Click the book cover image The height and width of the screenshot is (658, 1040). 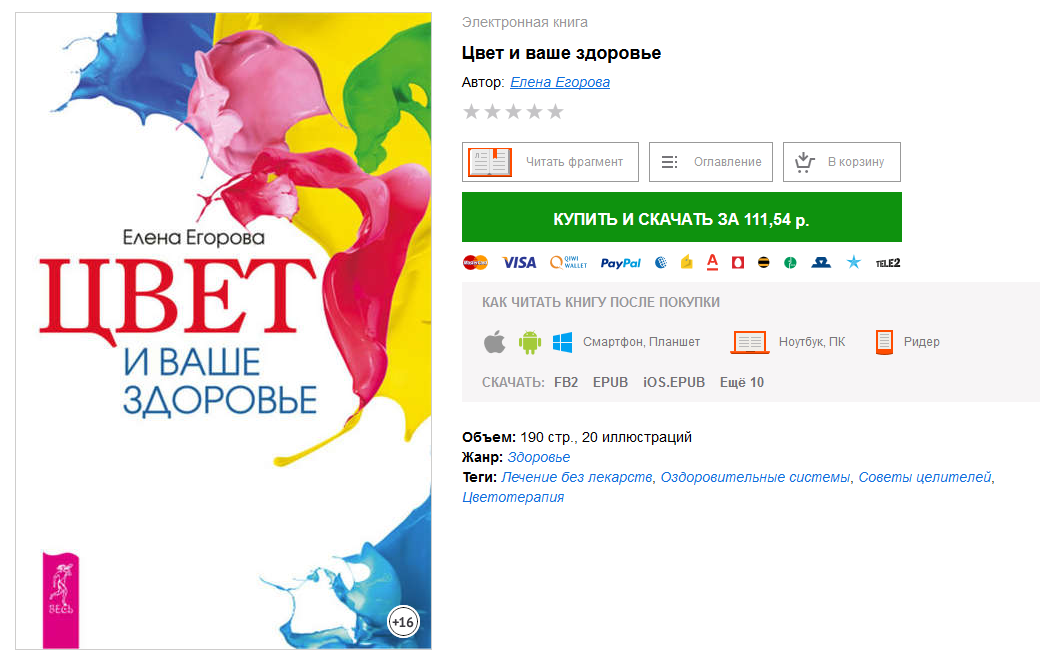pos(224,330)
